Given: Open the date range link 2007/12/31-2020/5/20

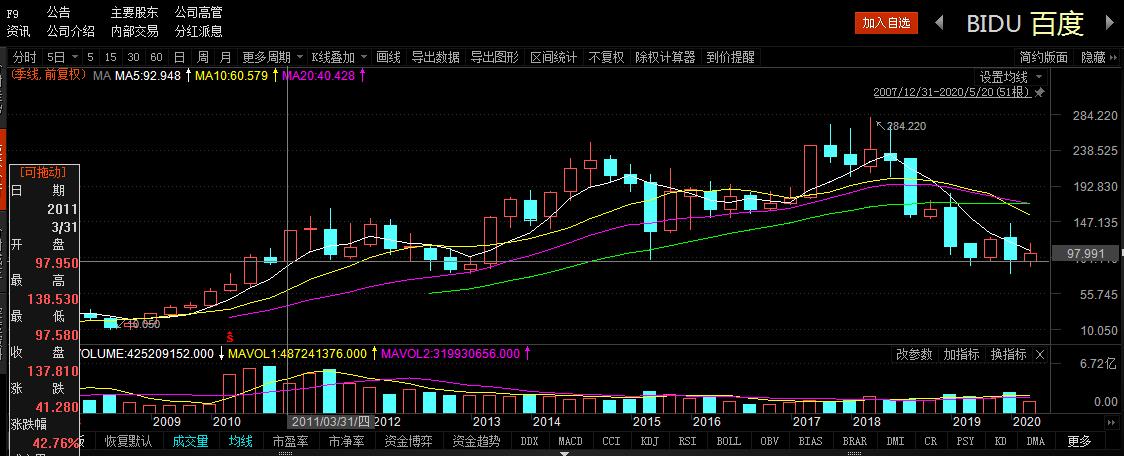Looking at the screenshot, I should tap(952, 92).
